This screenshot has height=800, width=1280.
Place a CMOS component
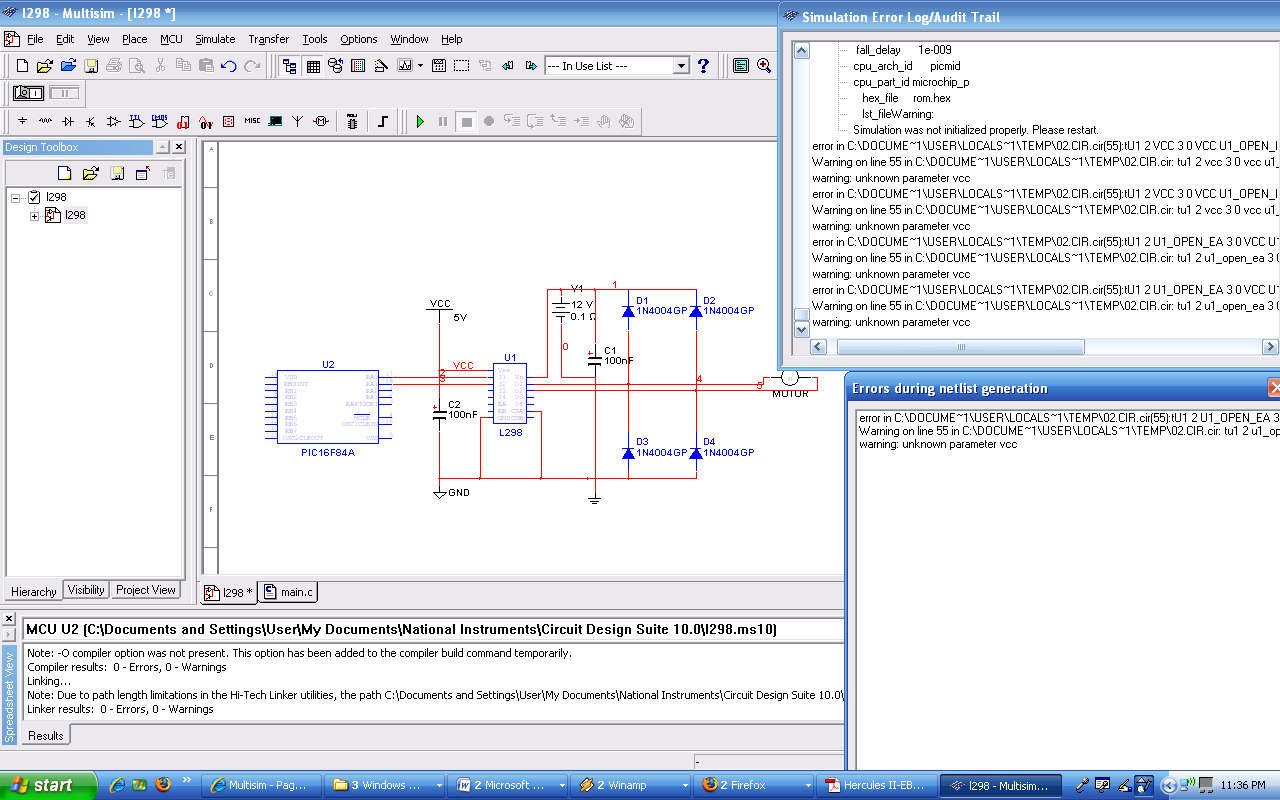159,121
